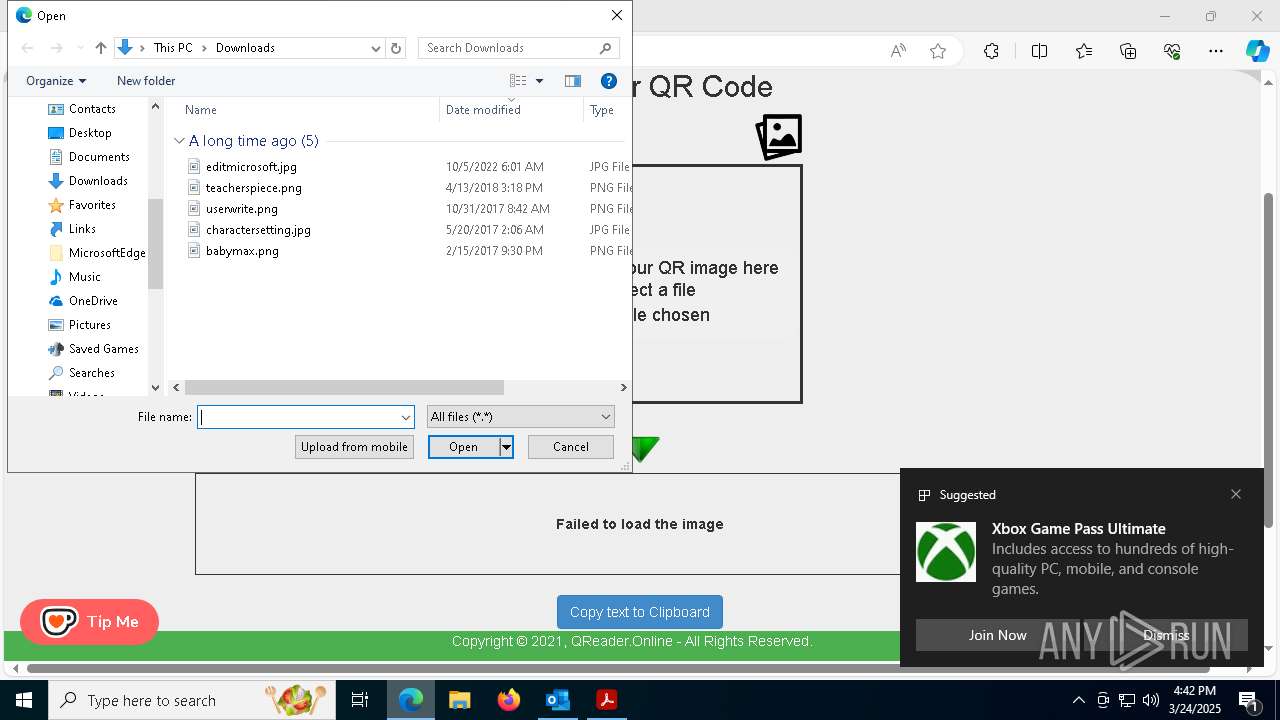Close the Suggested notification
The height and width of the screenshot is (720, 1280).
[1236, 494]
